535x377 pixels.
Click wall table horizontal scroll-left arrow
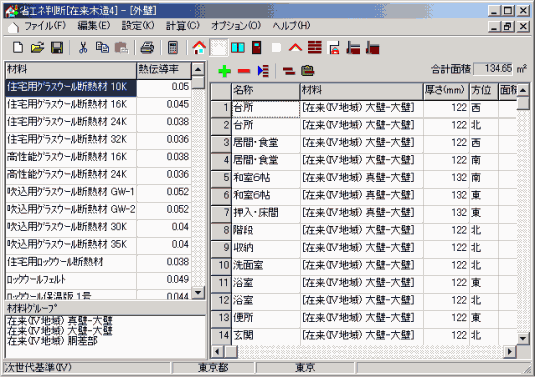pyautogui.click(x=217, y=351)
